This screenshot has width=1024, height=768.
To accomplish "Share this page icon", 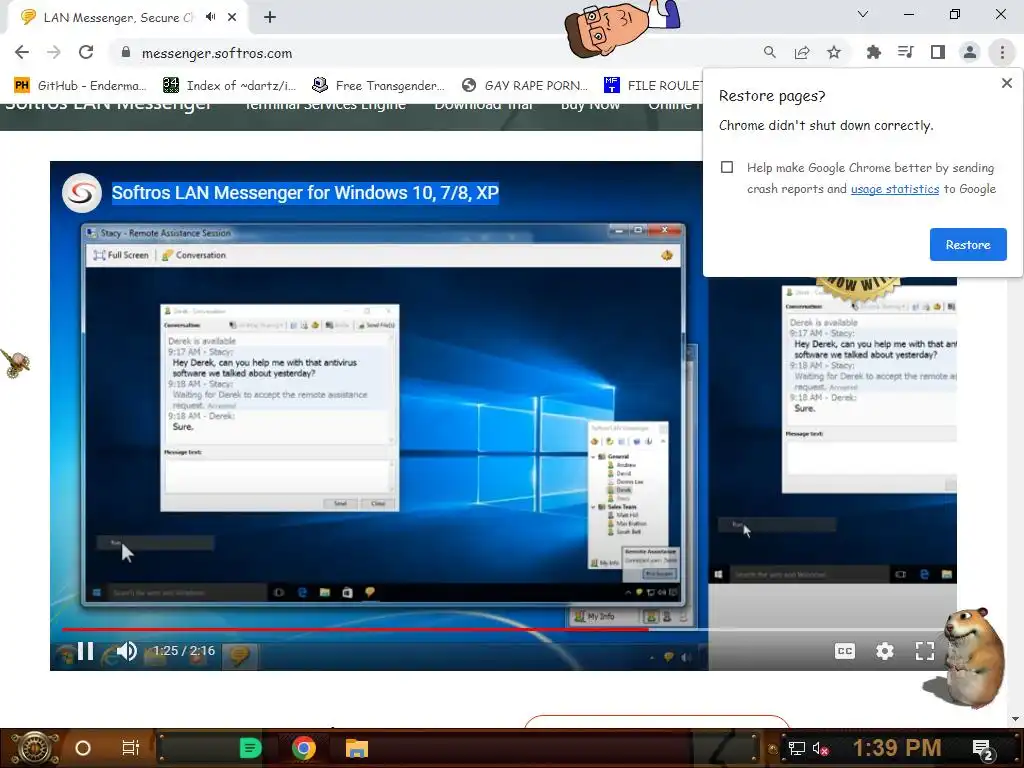I will [802, 52].
